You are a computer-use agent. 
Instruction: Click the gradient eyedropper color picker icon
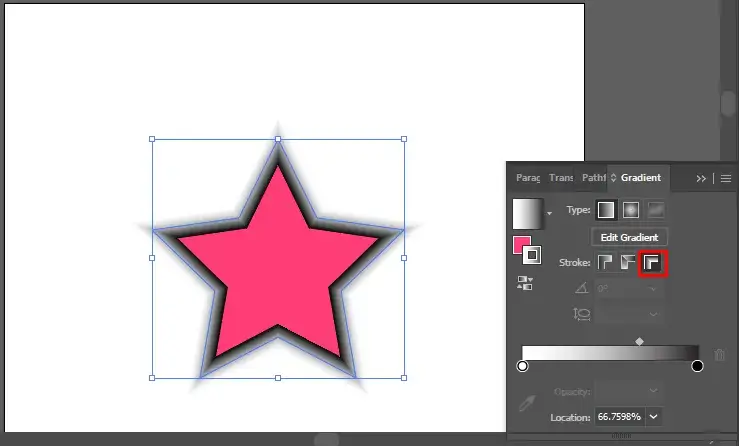tap(526, 404)
